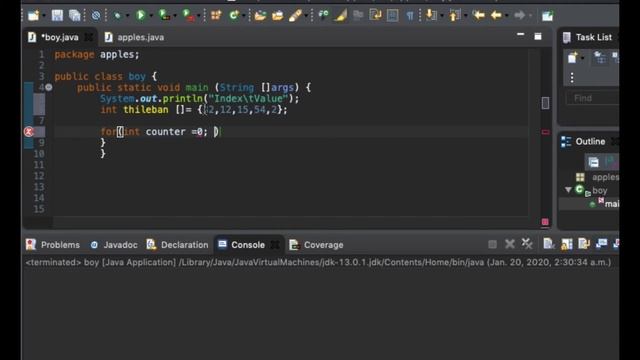
Task: Click the Open Task folder icon
Action: pos(277,16)
